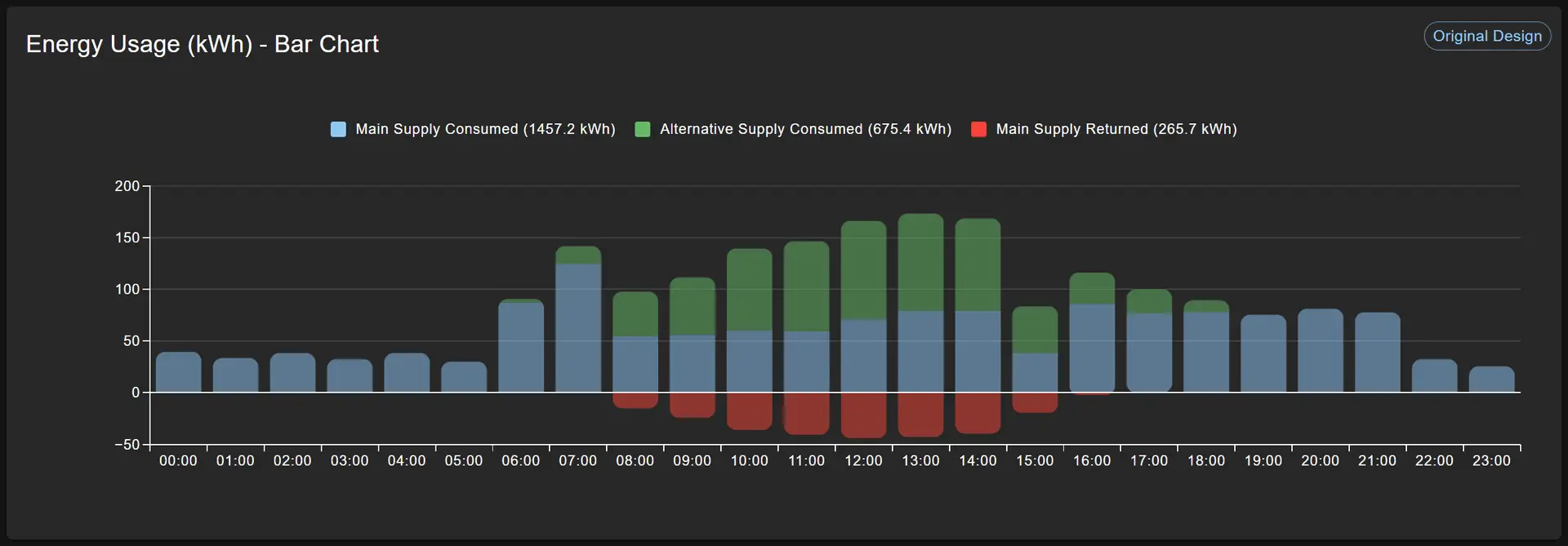
Task: Click the red bar at 08:00
Action: point(635,400)
